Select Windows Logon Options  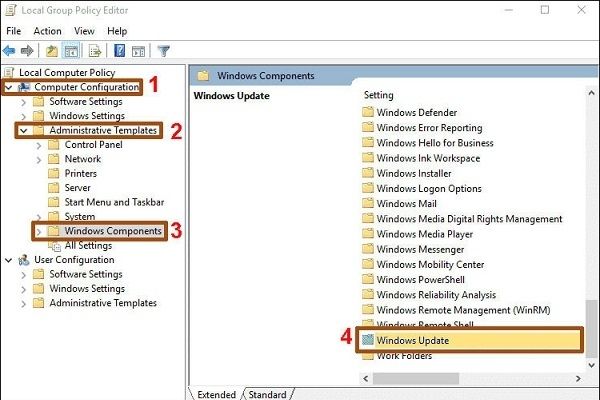click(429, 188)
